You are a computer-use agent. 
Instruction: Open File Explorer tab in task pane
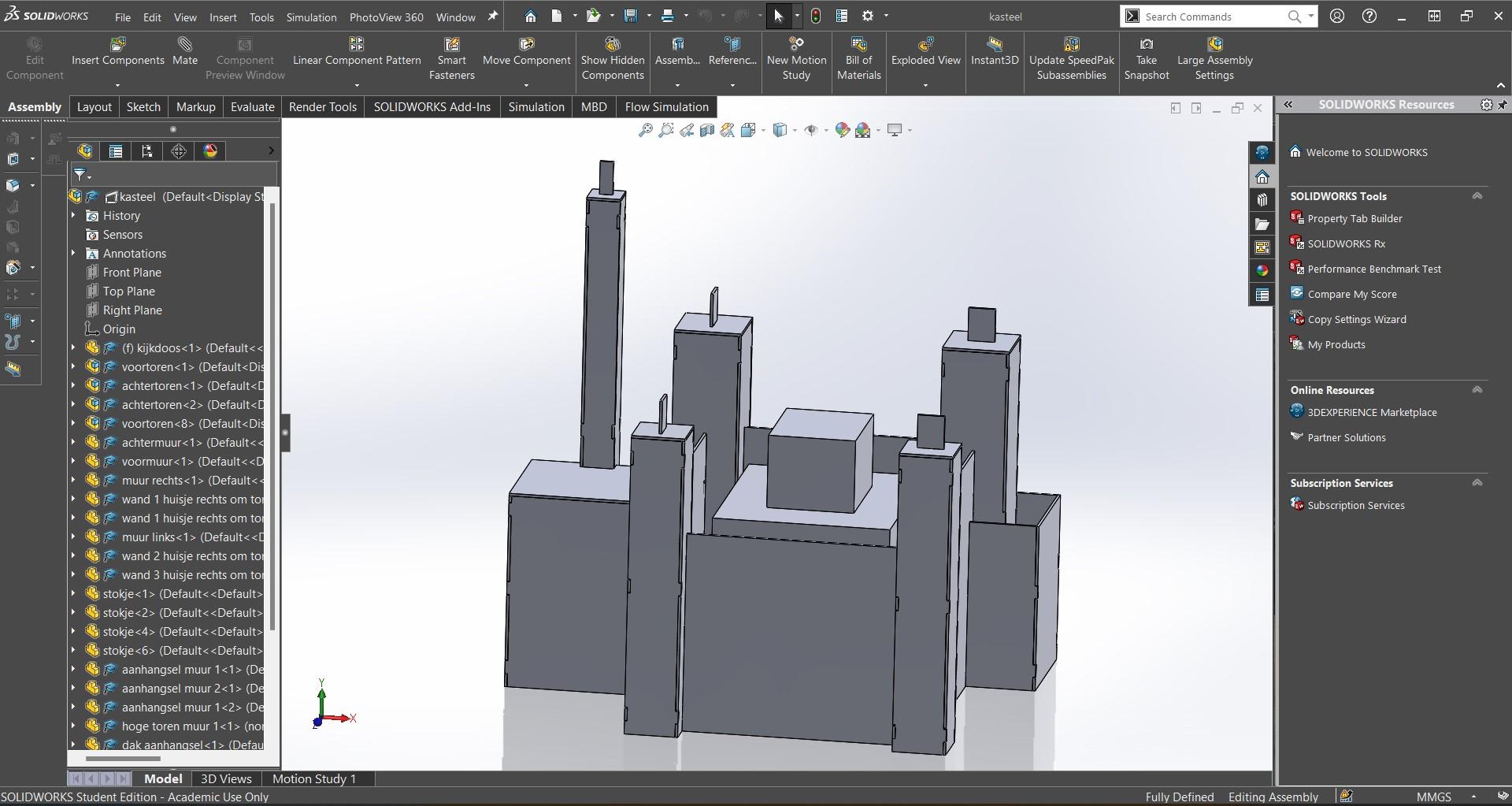point(1262,224)
